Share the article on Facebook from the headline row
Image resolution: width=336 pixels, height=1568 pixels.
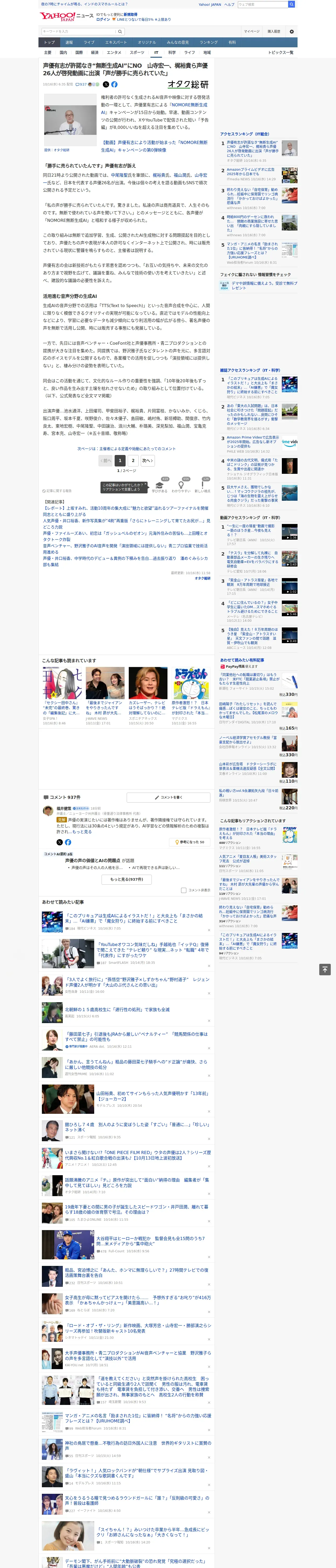pos(114,85)
